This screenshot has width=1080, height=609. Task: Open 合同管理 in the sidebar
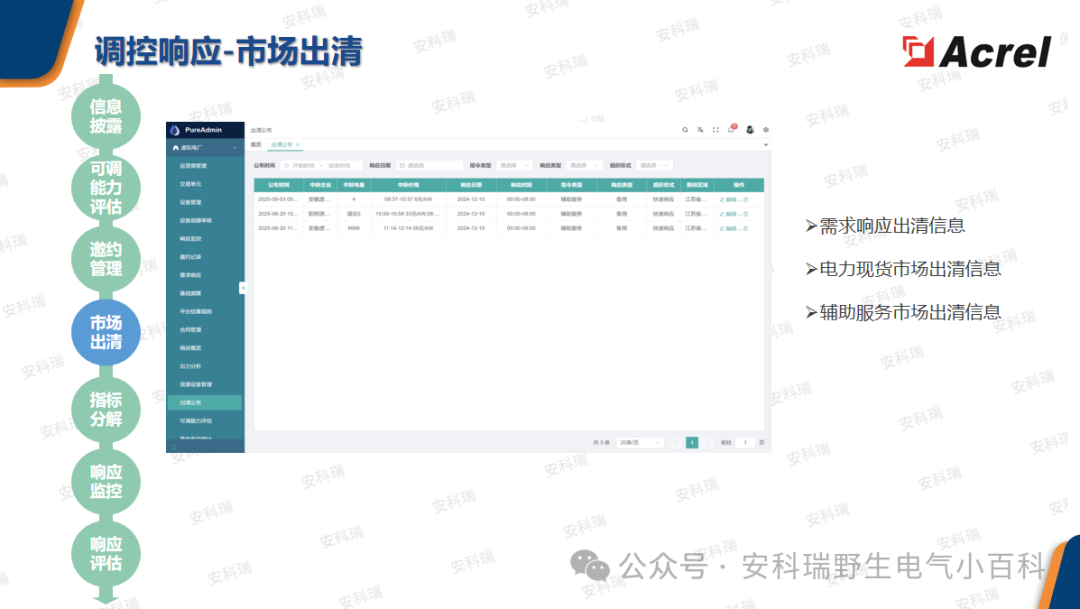tap(191, 330)
